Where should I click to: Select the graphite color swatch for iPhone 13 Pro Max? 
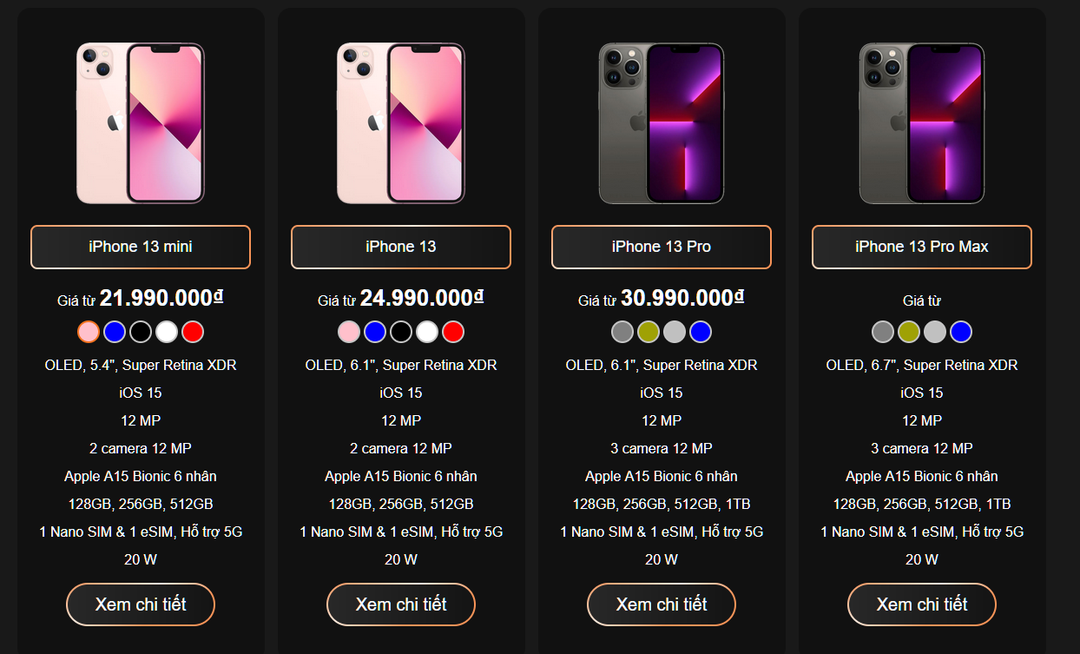click(881, 331)
